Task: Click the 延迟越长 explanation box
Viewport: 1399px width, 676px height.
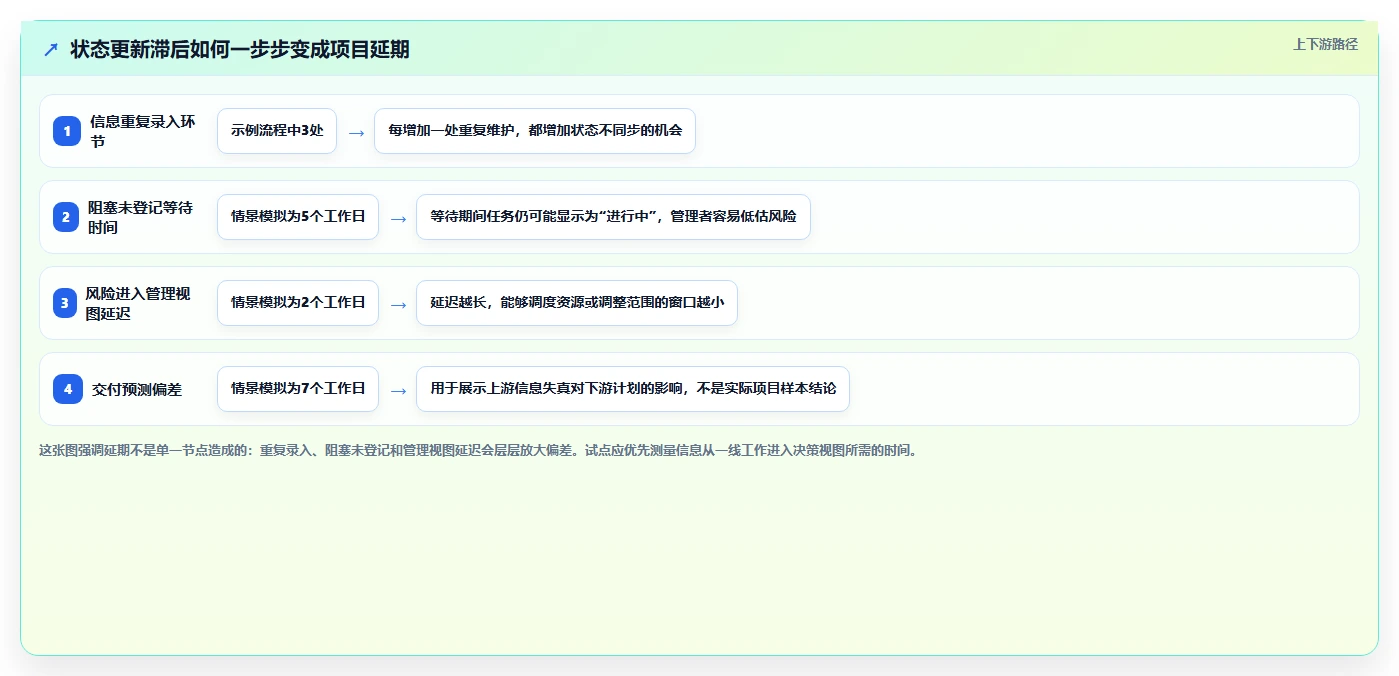Action: coord(577,303)
